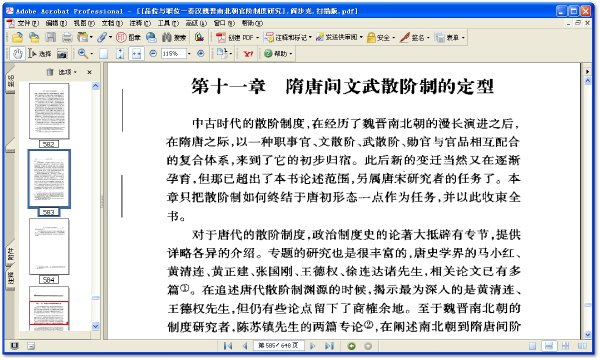Open the 视图 menu
Screen dimensions: 600x360
click(x=84, y=23)
